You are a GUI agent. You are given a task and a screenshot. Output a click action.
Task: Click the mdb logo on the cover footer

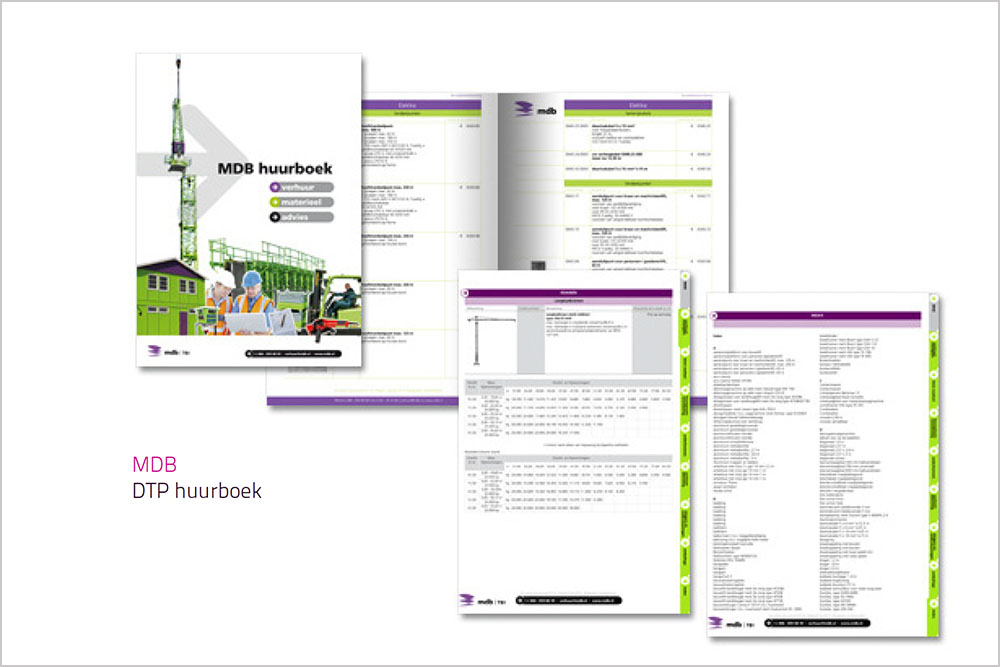(169, 351)
